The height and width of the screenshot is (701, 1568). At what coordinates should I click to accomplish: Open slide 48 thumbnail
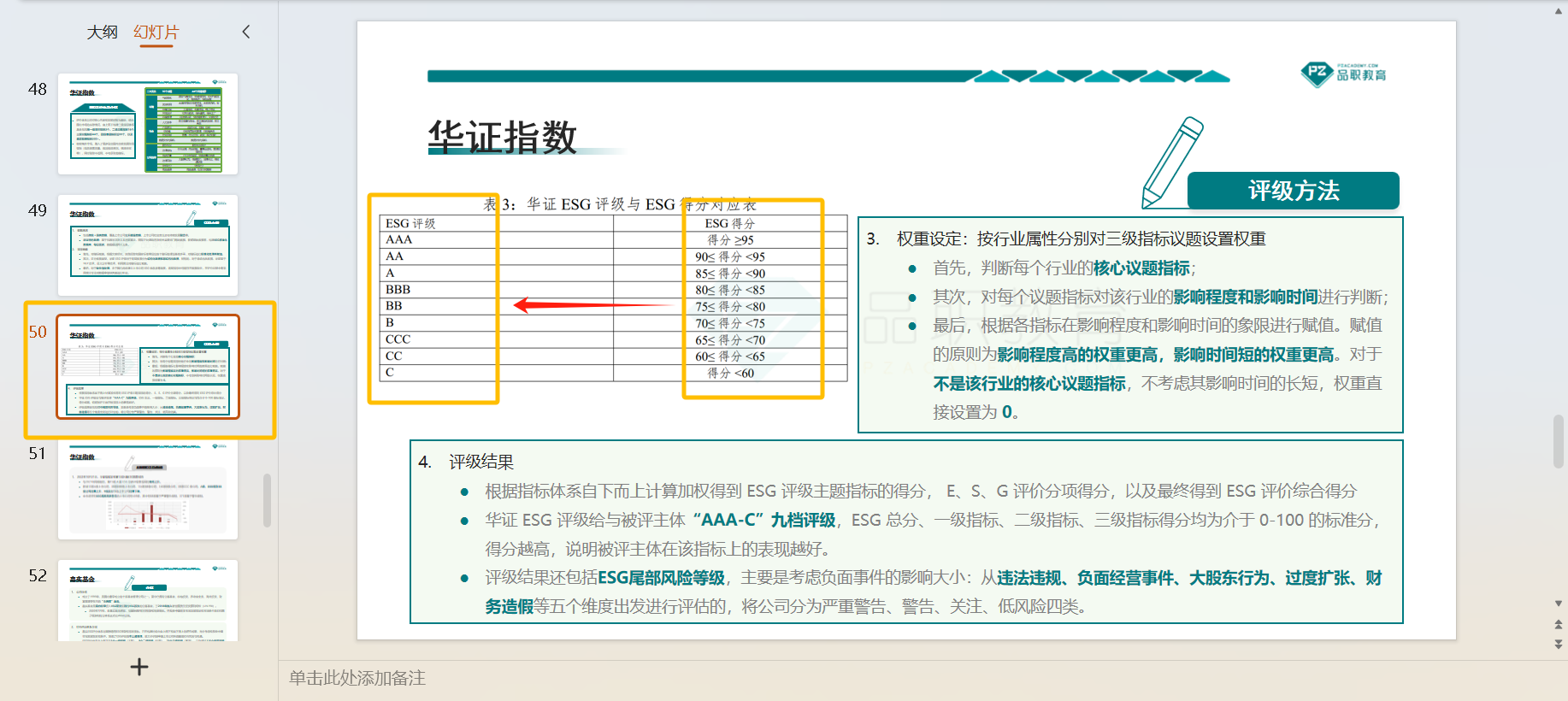tap(148, 124)
